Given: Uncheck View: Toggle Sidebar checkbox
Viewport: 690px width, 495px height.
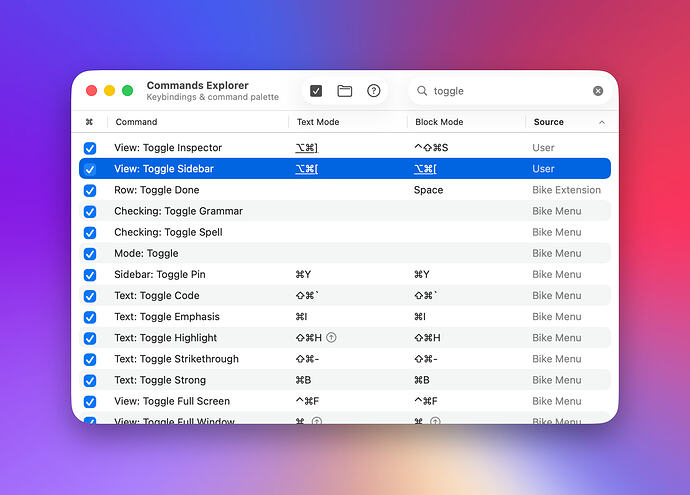Looking at the screenshot, I should (x=90, y=169).
